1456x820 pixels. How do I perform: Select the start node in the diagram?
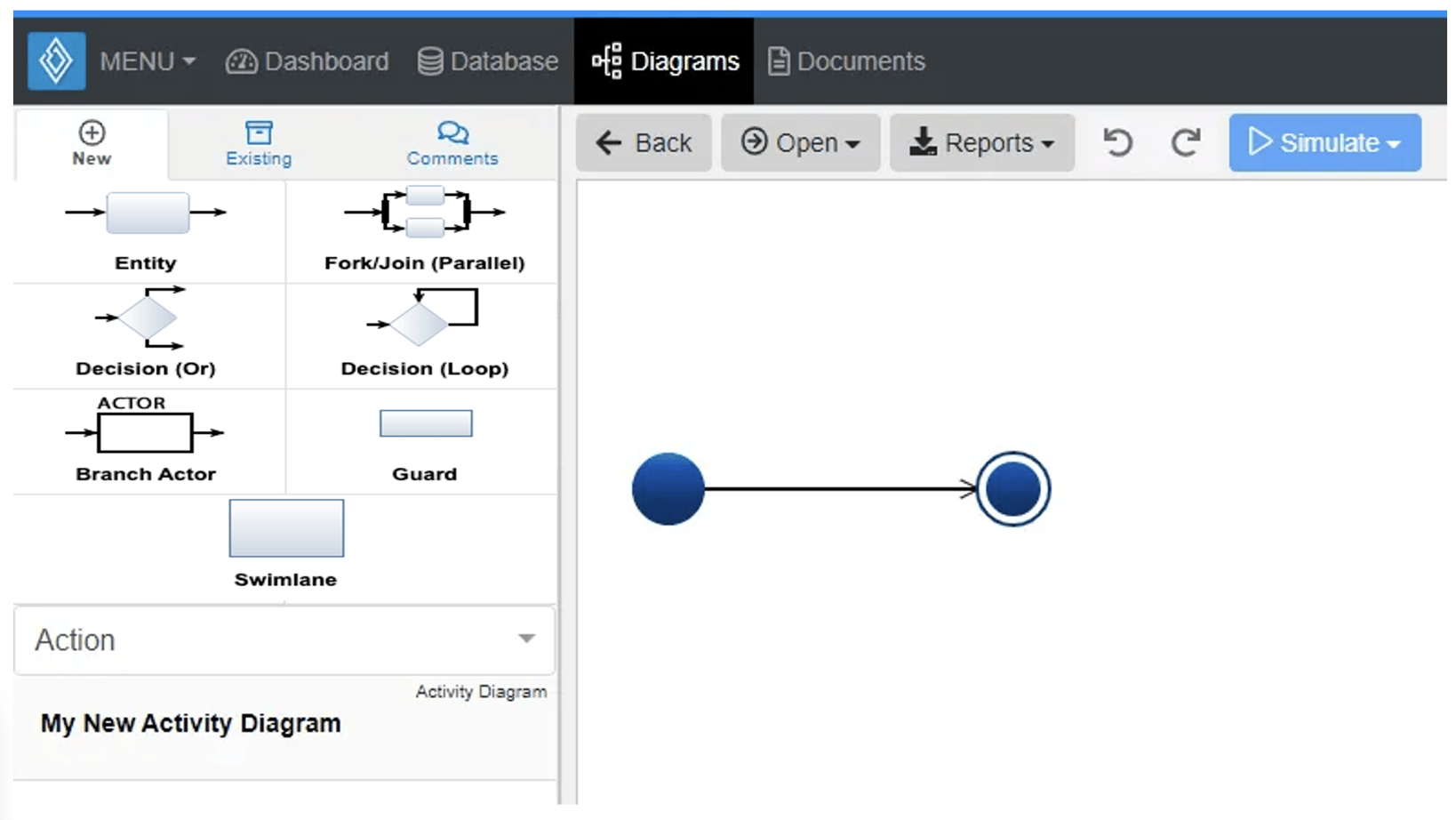[x=668, y=487]
